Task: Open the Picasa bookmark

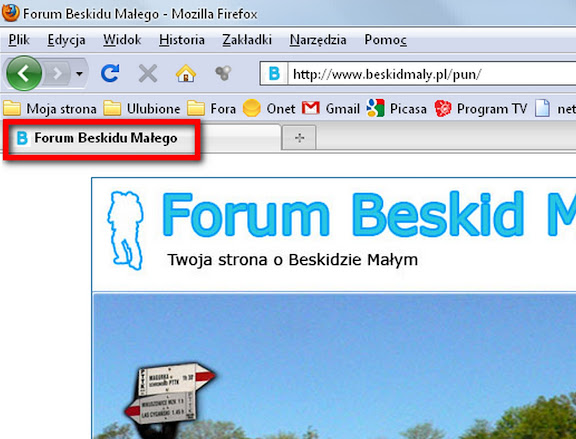Action: pos(396,108)
